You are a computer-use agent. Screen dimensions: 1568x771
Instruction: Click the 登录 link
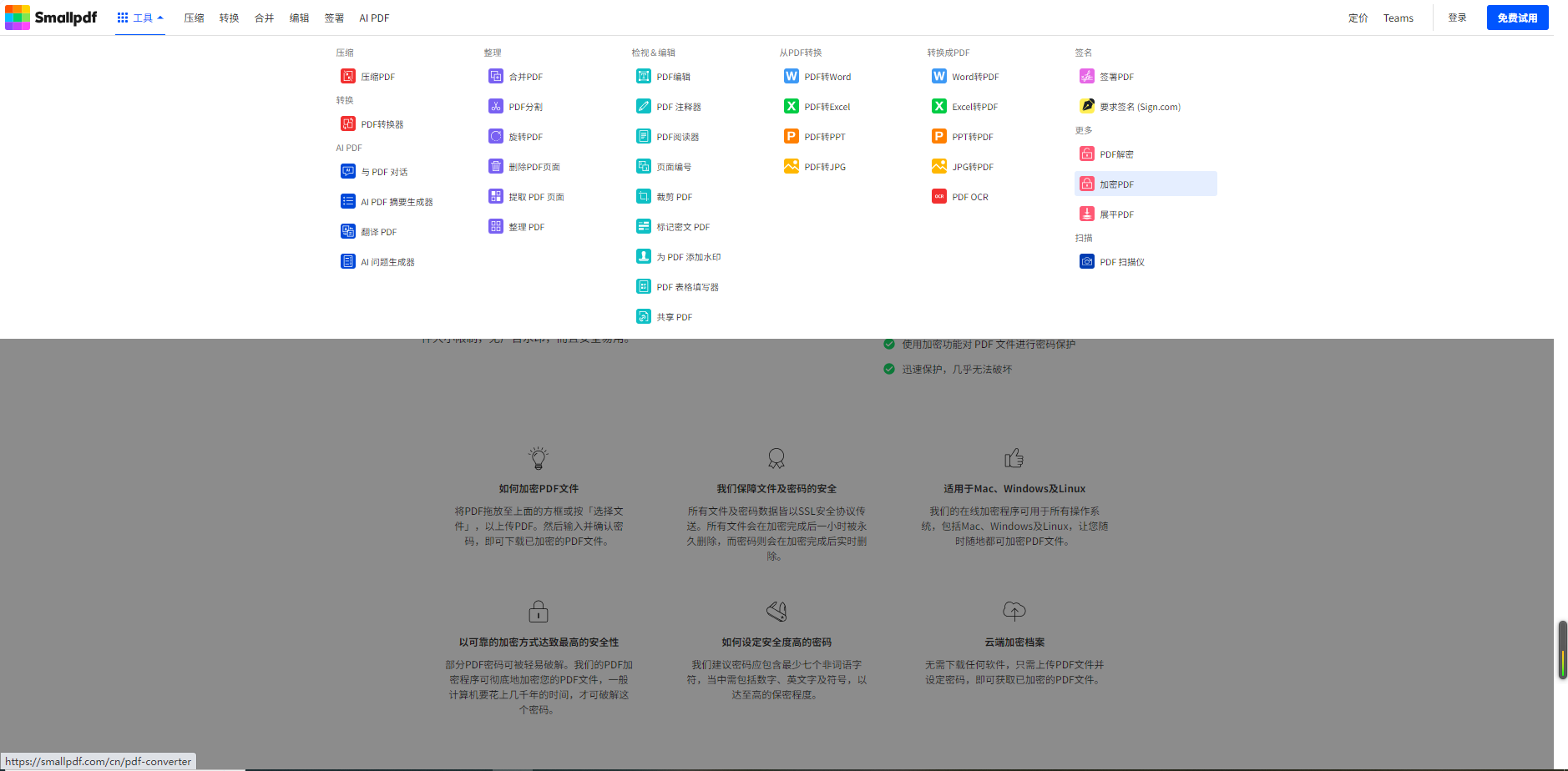click(x=1457, y=18)
